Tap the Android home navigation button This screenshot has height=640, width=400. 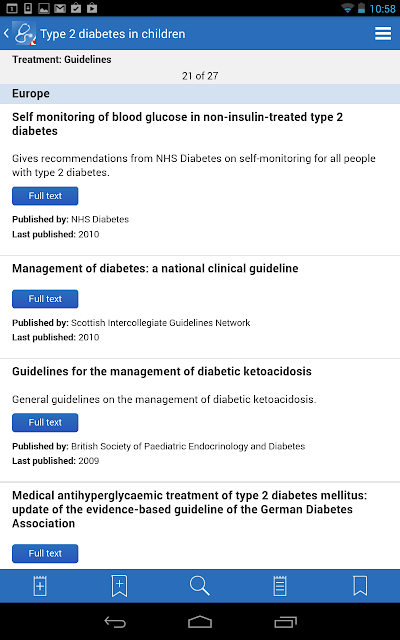[x=200, y=622]
